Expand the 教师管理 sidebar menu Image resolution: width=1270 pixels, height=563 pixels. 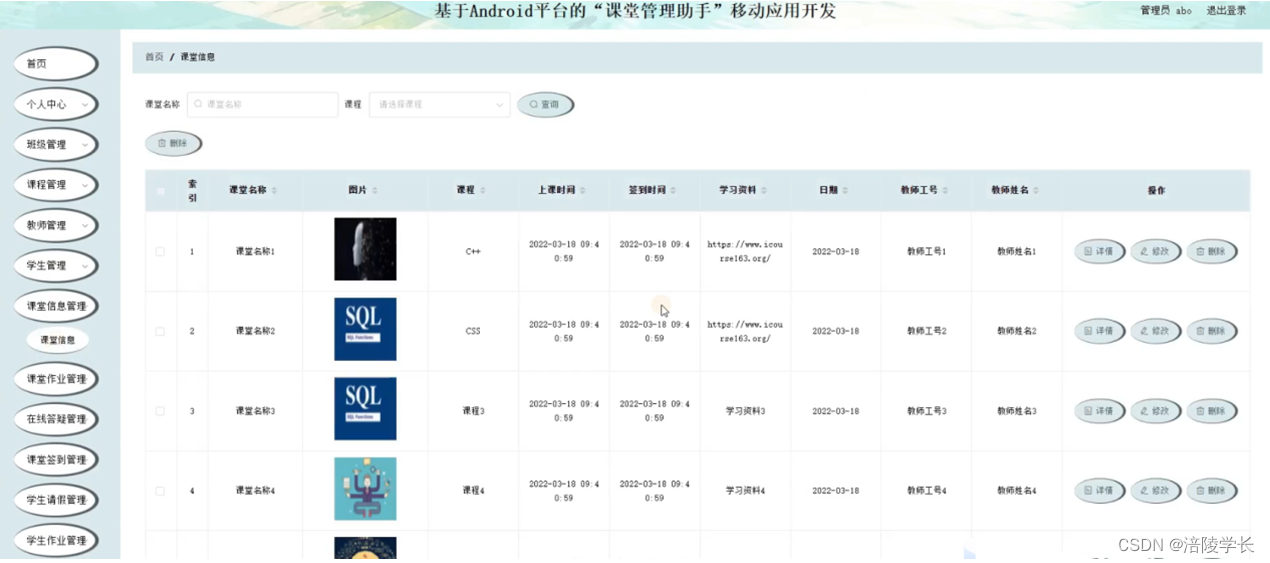tap(56, 226)
